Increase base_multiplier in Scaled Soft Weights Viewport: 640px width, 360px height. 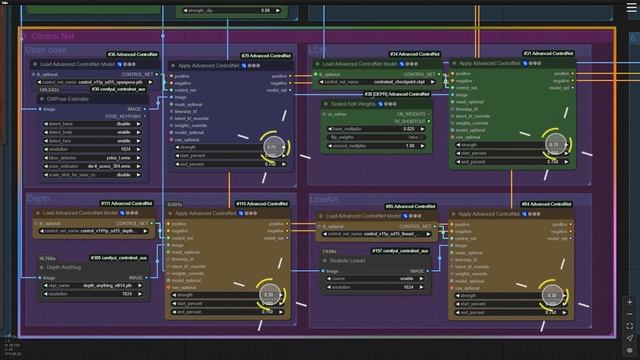(422, 129)
